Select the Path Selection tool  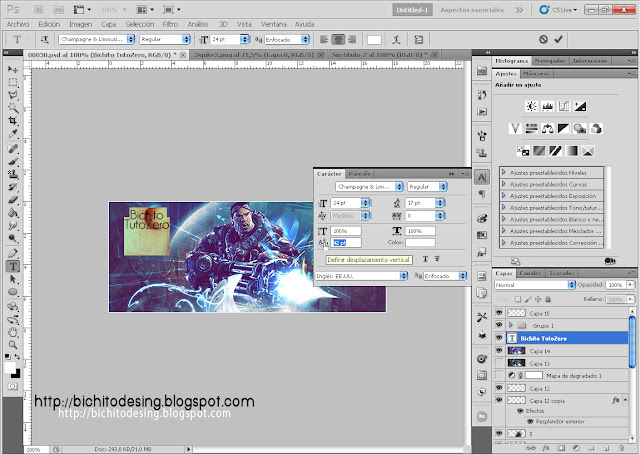pos(13,279)
